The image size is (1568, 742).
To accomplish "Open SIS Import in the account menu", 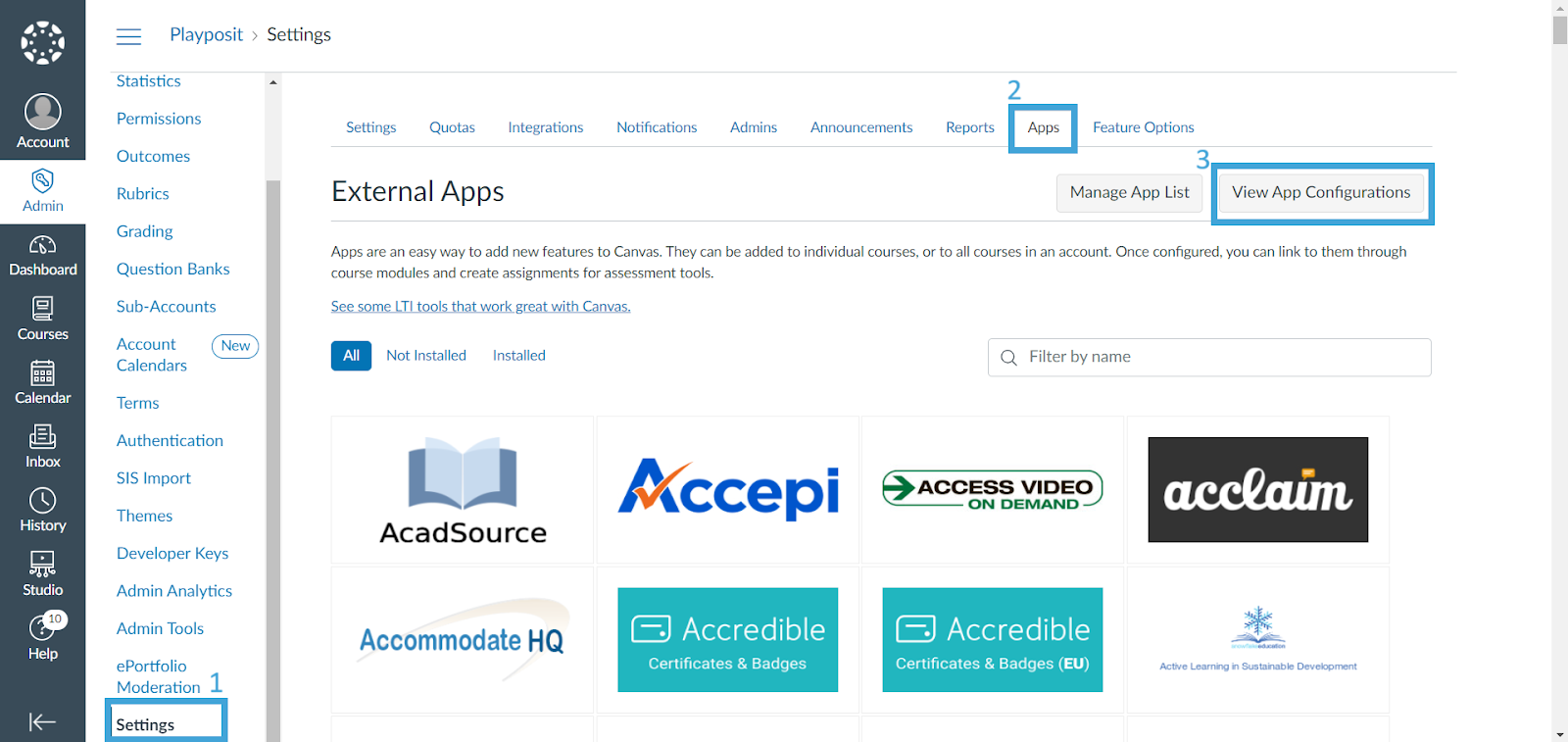I will [154, 478].
